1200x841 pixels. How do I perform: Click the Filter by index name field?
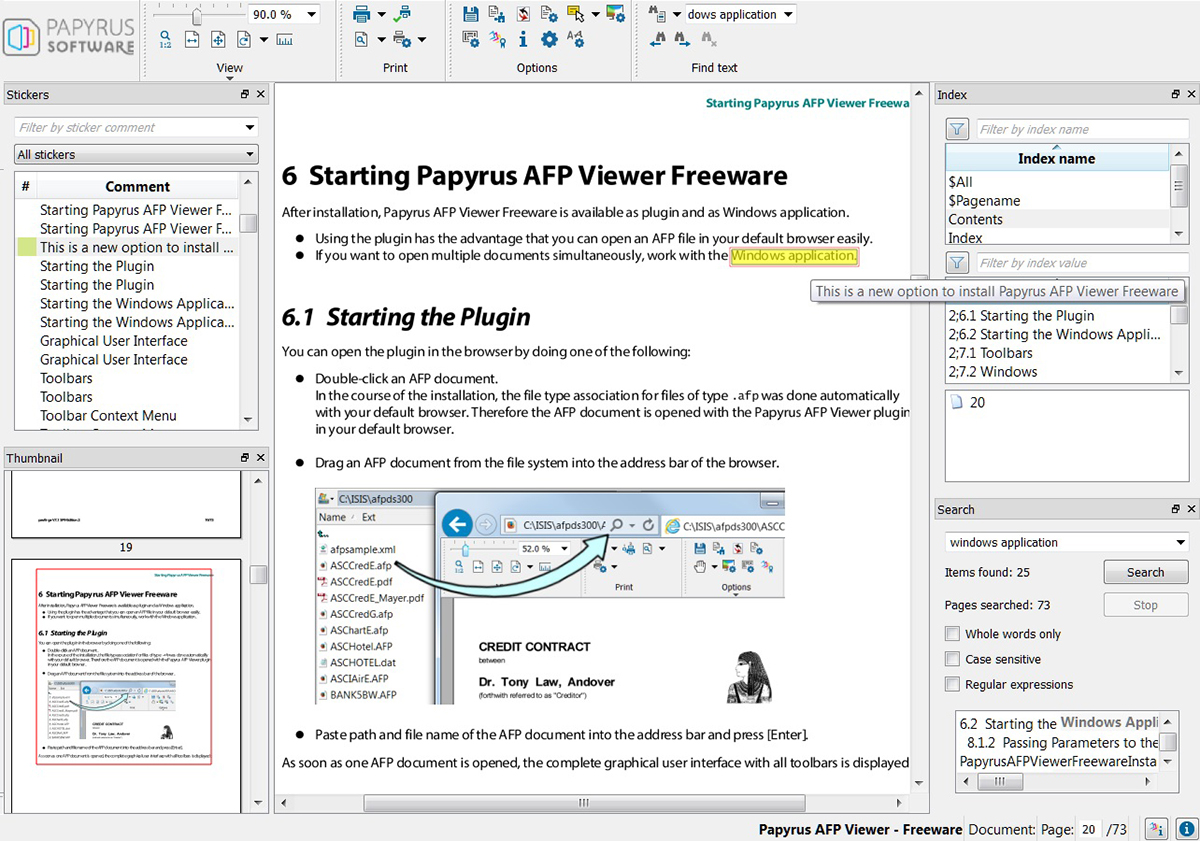[x=1081, y=129]
